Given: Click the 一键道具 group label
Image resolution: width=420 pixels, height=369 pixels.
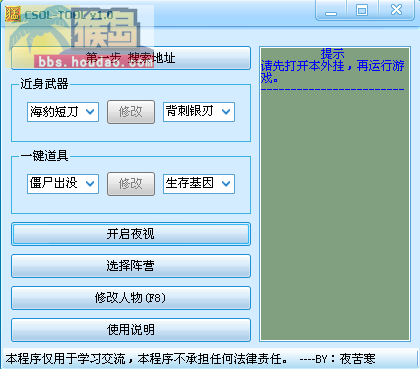Looking at the screenshot, I should click(44, 156).
